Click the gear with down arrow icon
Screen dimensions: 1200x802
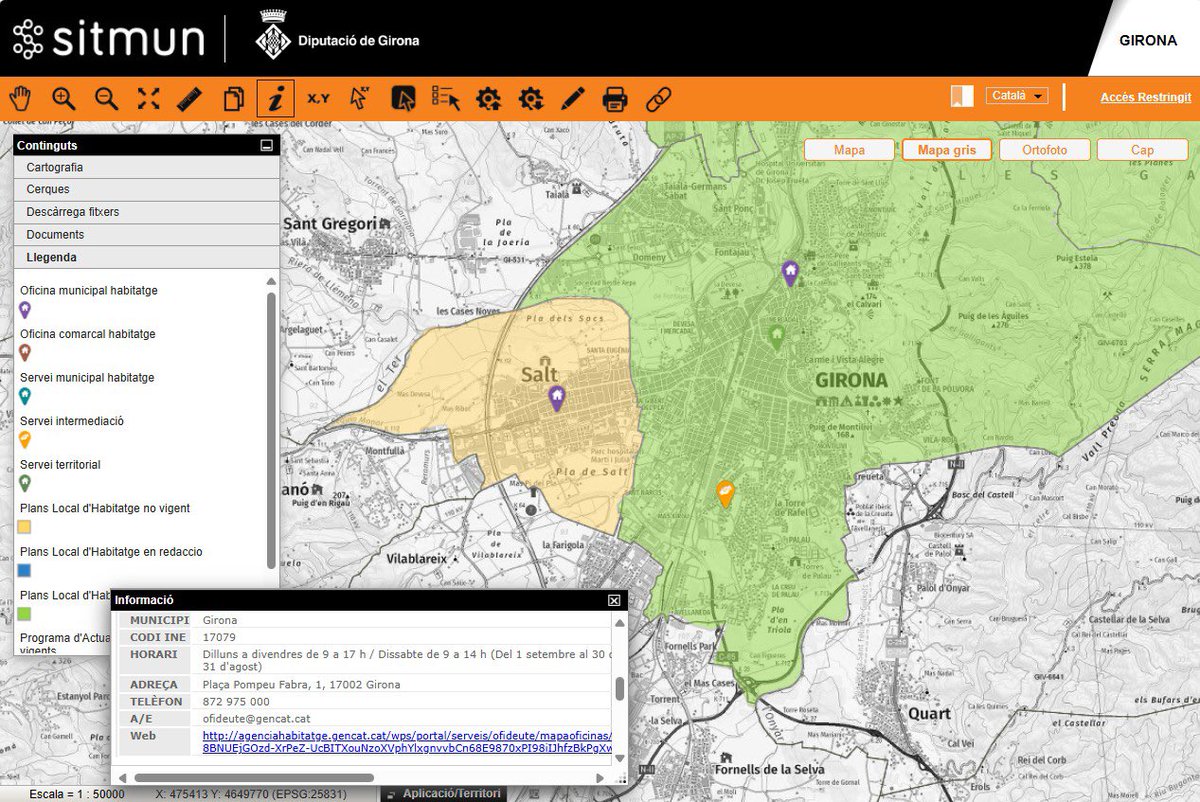coord(530,98)
